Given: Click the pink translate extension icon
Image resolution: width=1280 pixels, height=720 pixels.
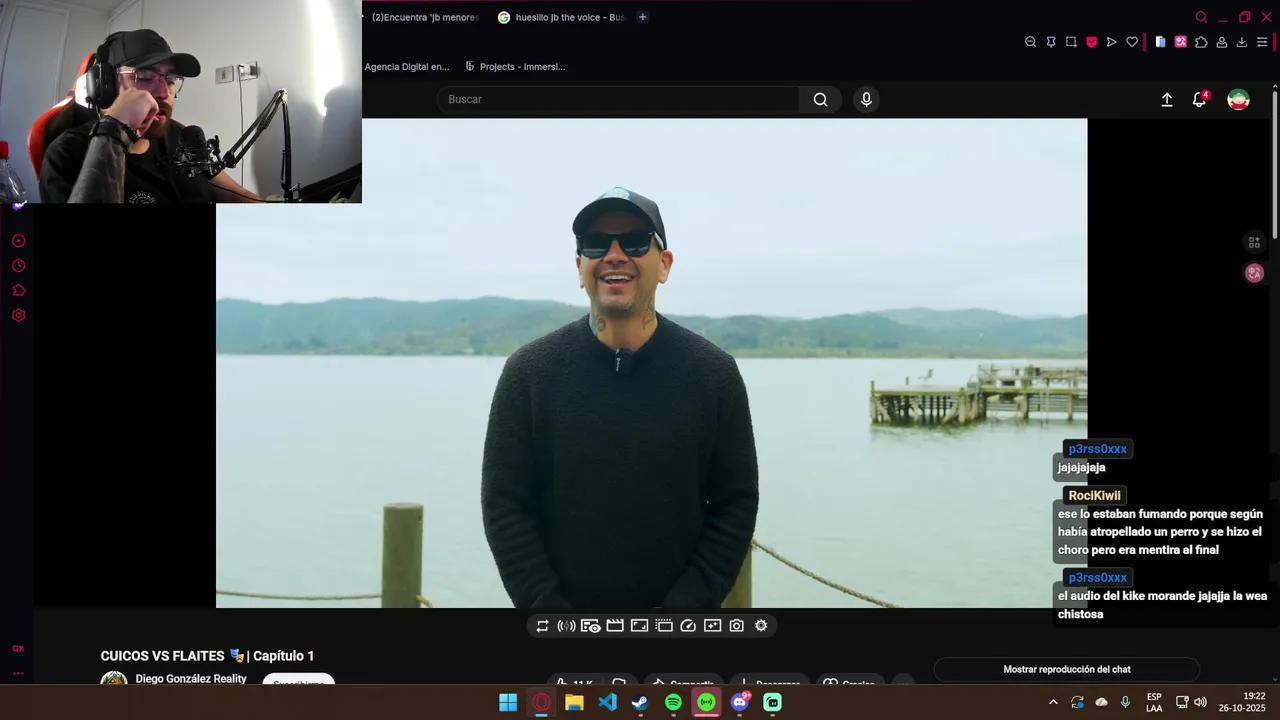Looking at the screenshot, I should 1181,42.
